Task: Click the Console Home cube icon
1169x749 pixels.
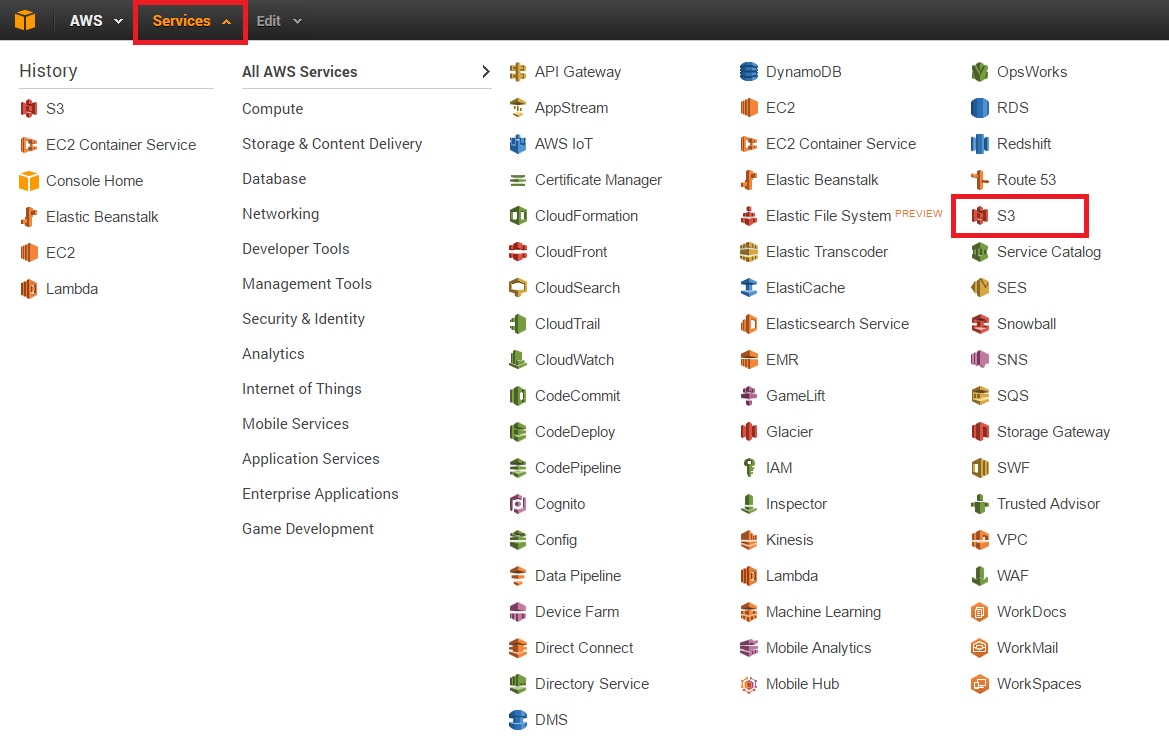Action: pos(28,181)
